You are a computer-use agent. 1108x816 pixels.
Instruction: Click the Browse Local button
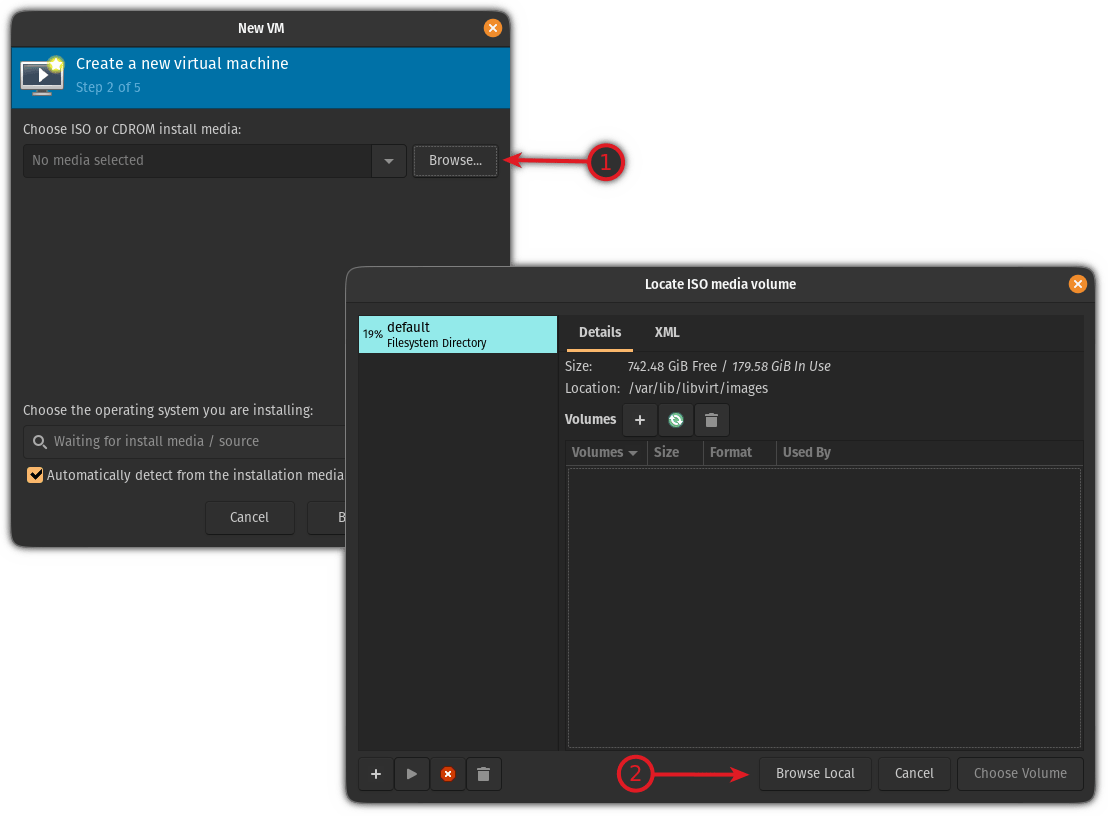pyautogui.click(x=815, y=773)
